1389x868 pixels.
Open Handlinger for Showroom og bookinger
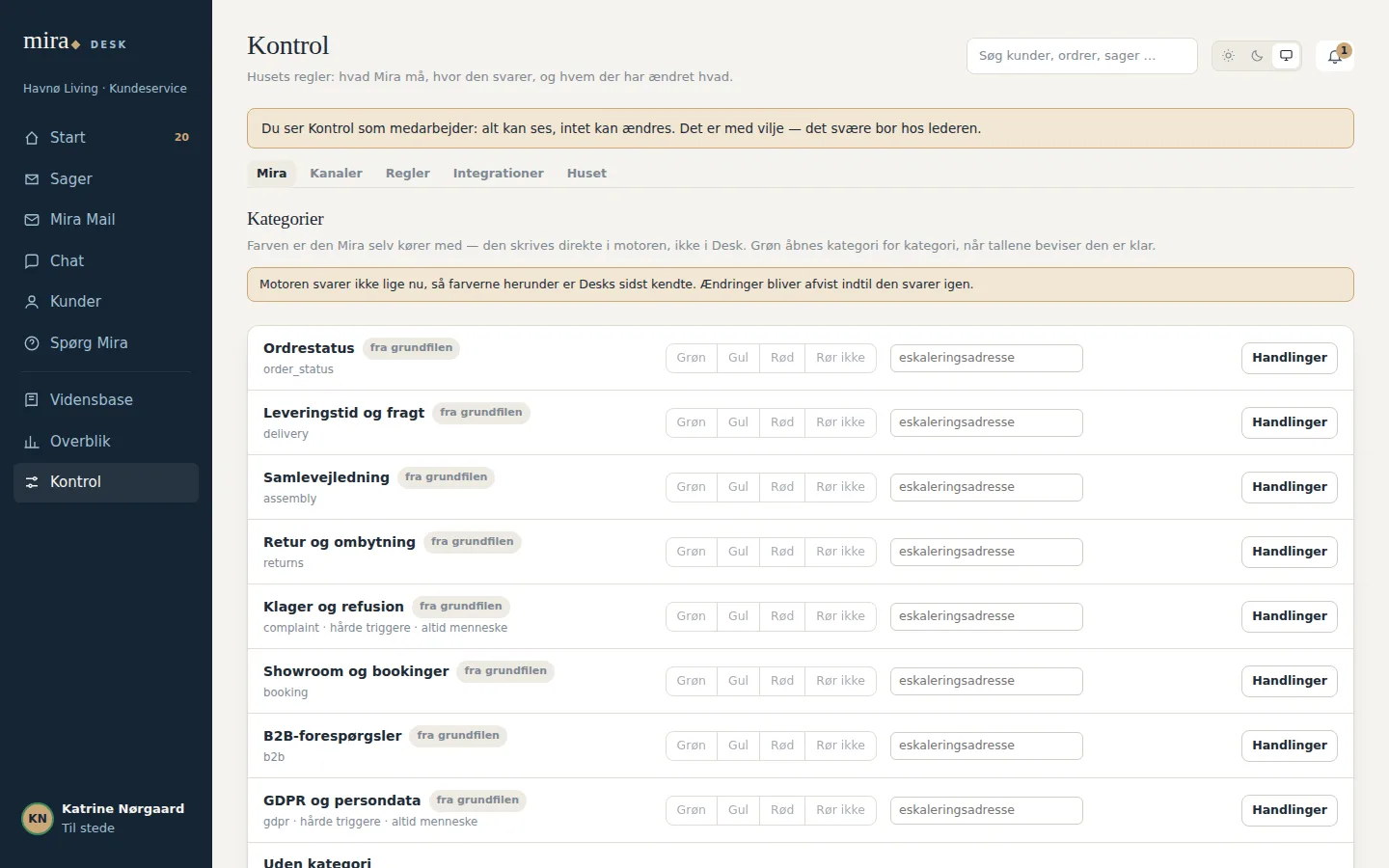tap(1290, 681)
